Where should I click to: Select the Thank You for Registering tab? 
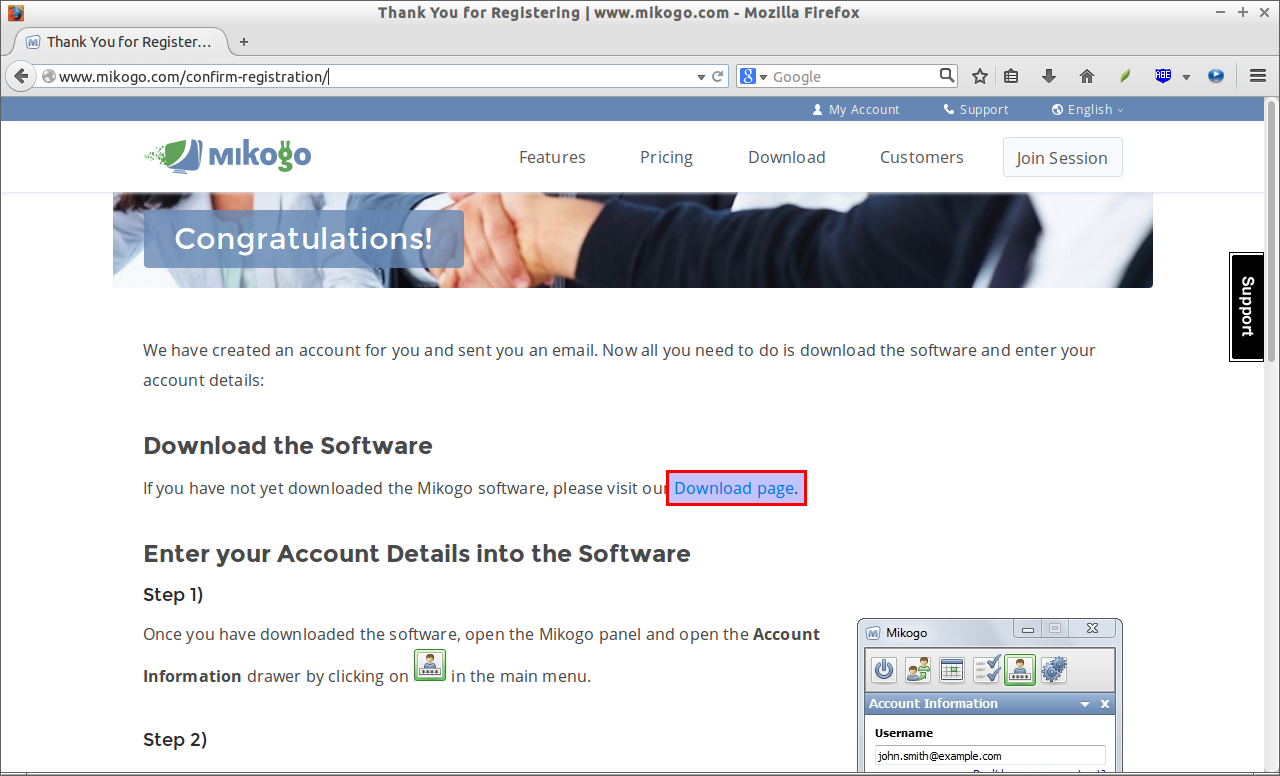click(x=120, y=42)
